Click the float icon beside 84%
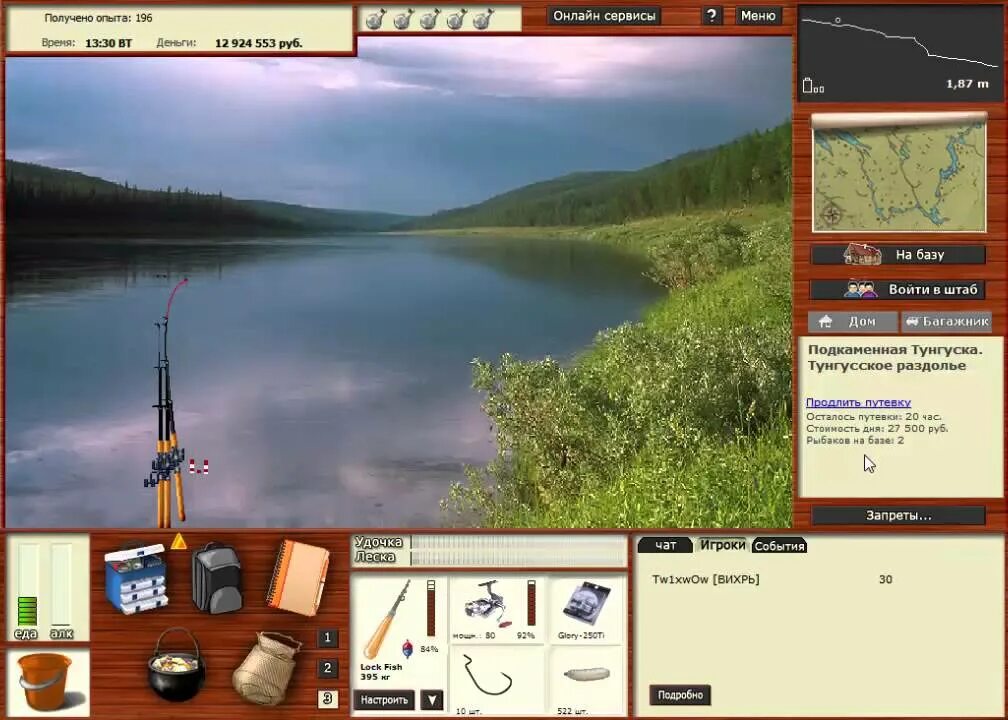This screenshot has height=720, width=1008. click(x=408, y=648)
